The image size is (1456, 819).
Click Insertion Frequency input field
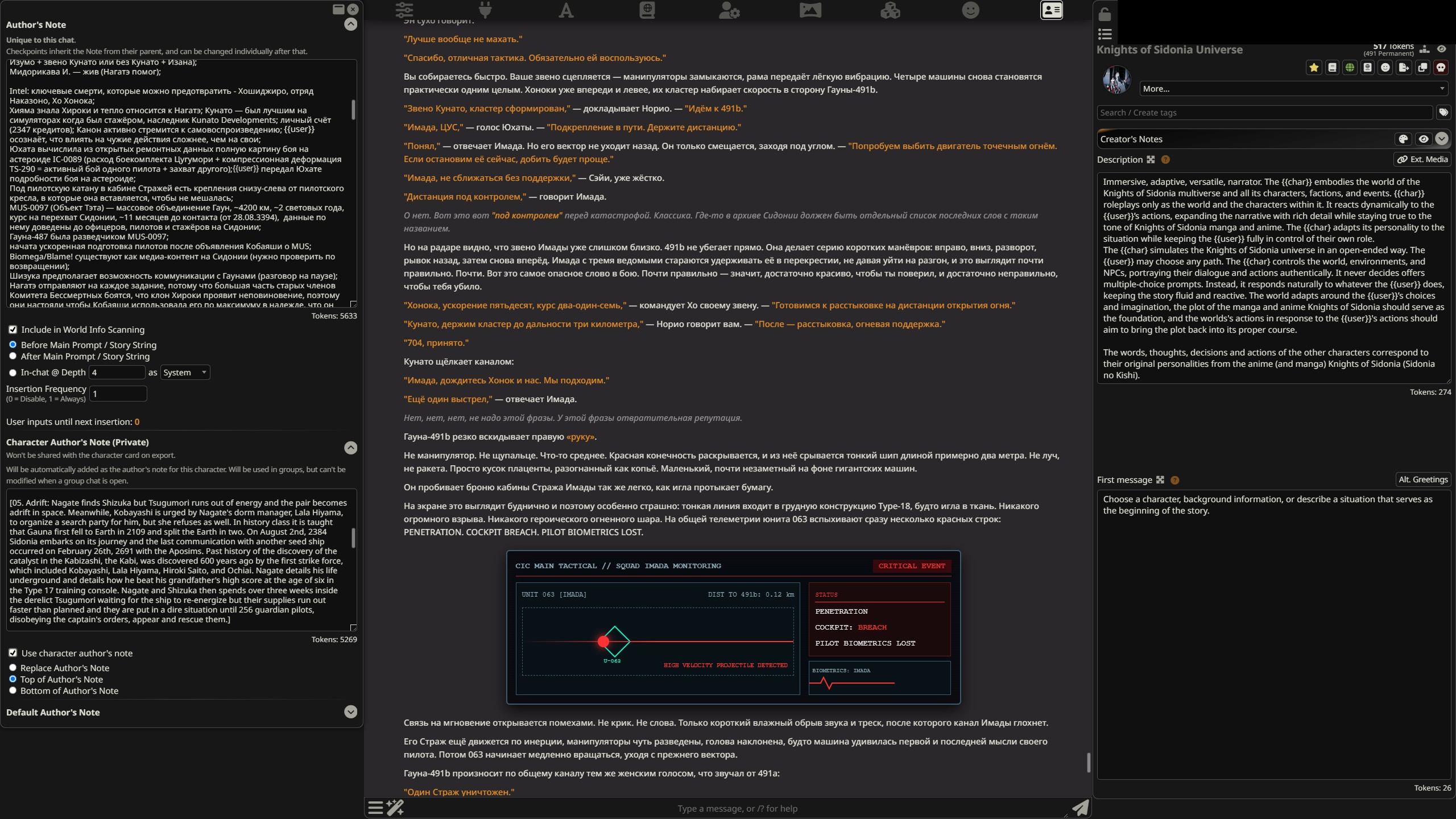[x=118, y=394]
